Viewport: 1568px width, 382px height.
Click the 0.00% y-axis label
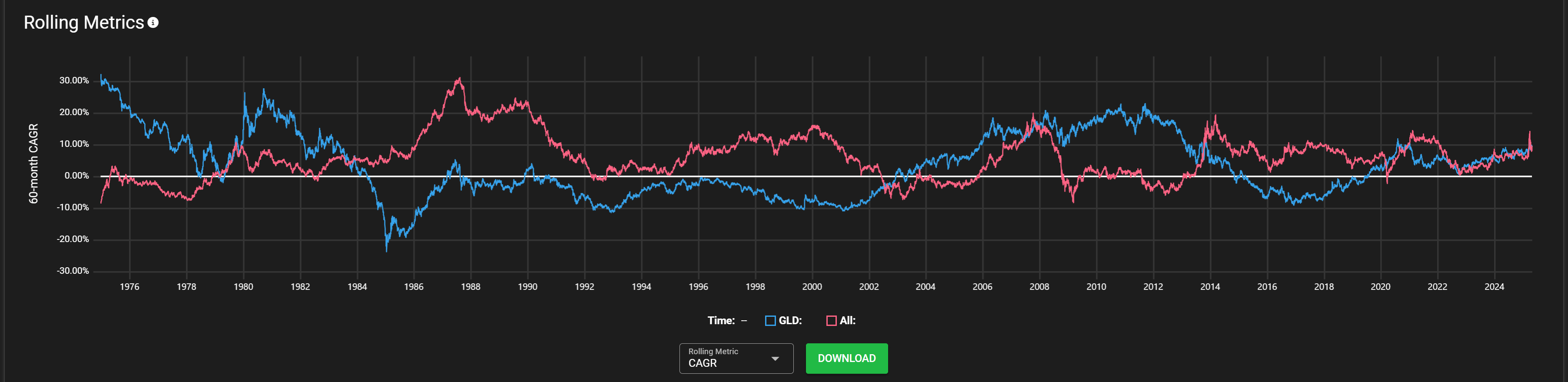[x=76, y=176]
